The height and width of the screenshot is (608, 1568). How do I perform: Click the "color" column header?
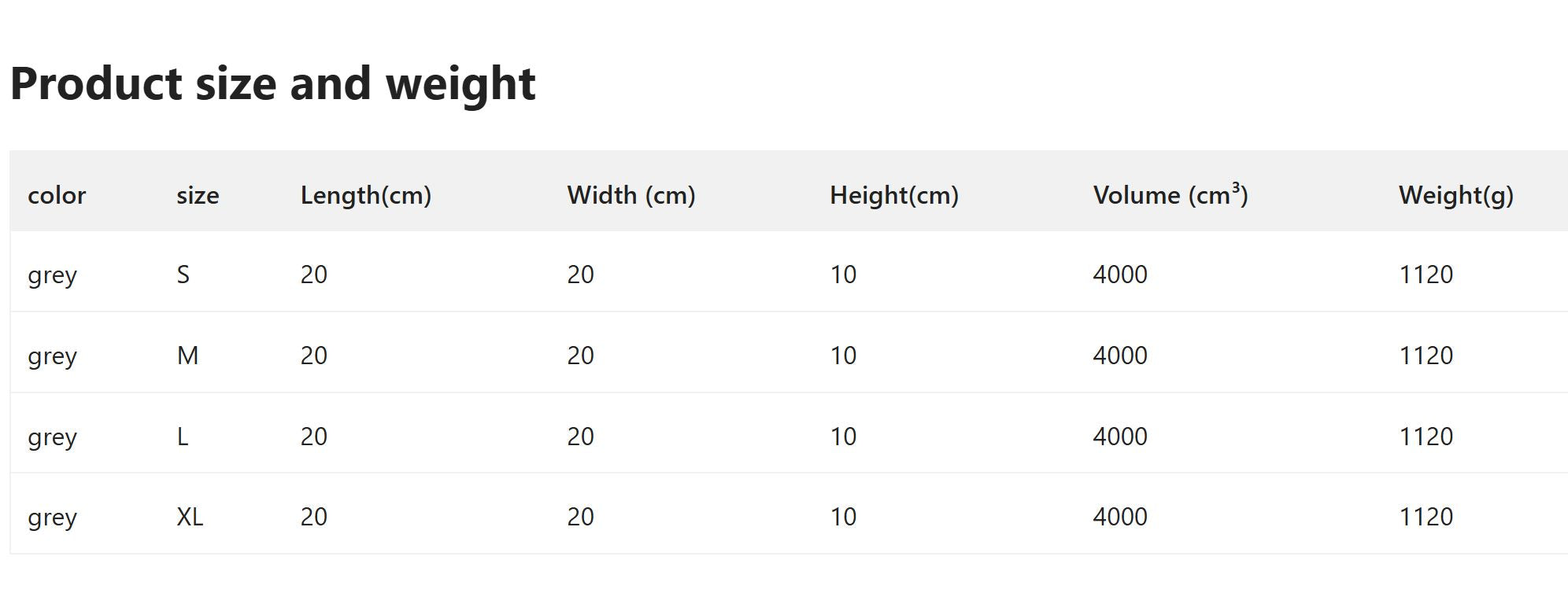coord(57,195)
